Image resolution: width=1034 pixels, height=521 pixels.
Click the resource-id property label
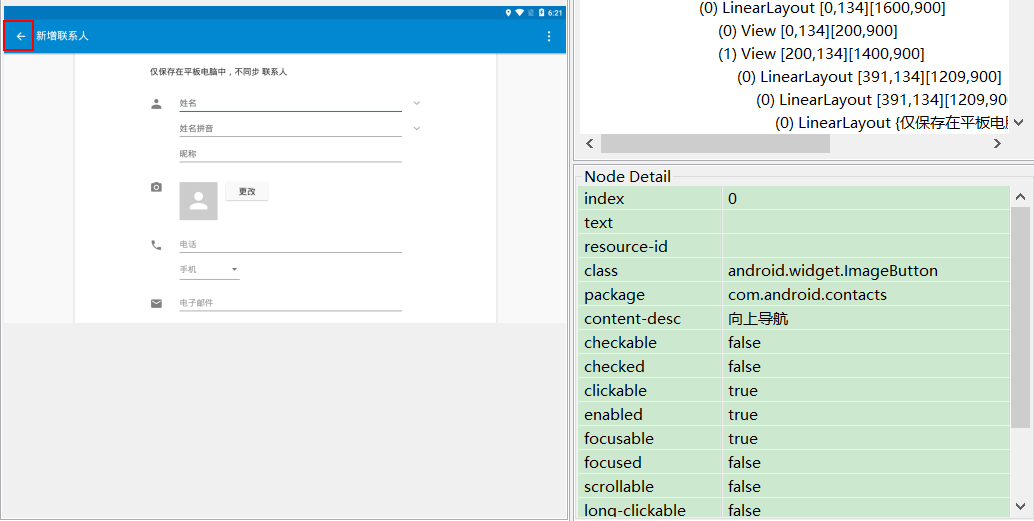(626, 247)
